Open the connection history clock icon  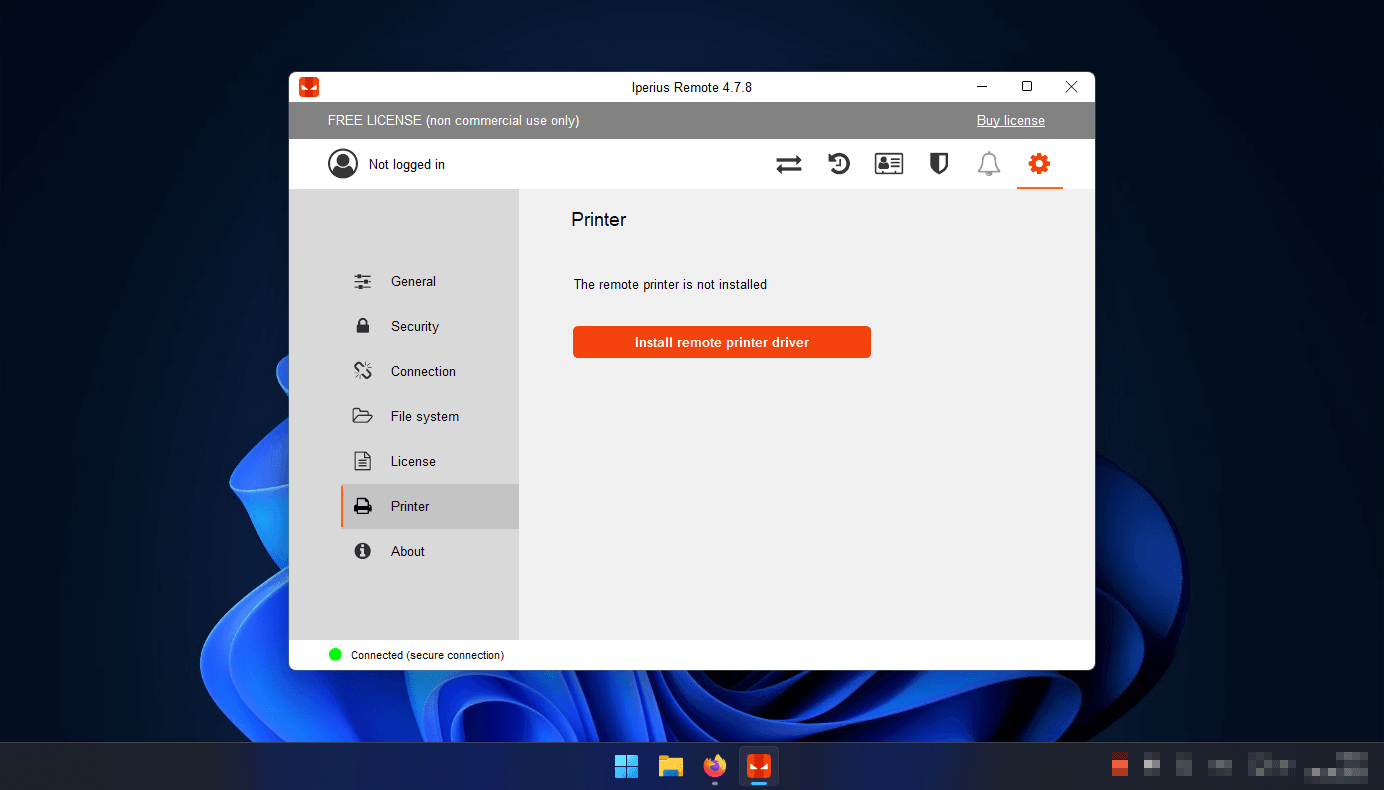pyautogui.click(x=839, y=164)
